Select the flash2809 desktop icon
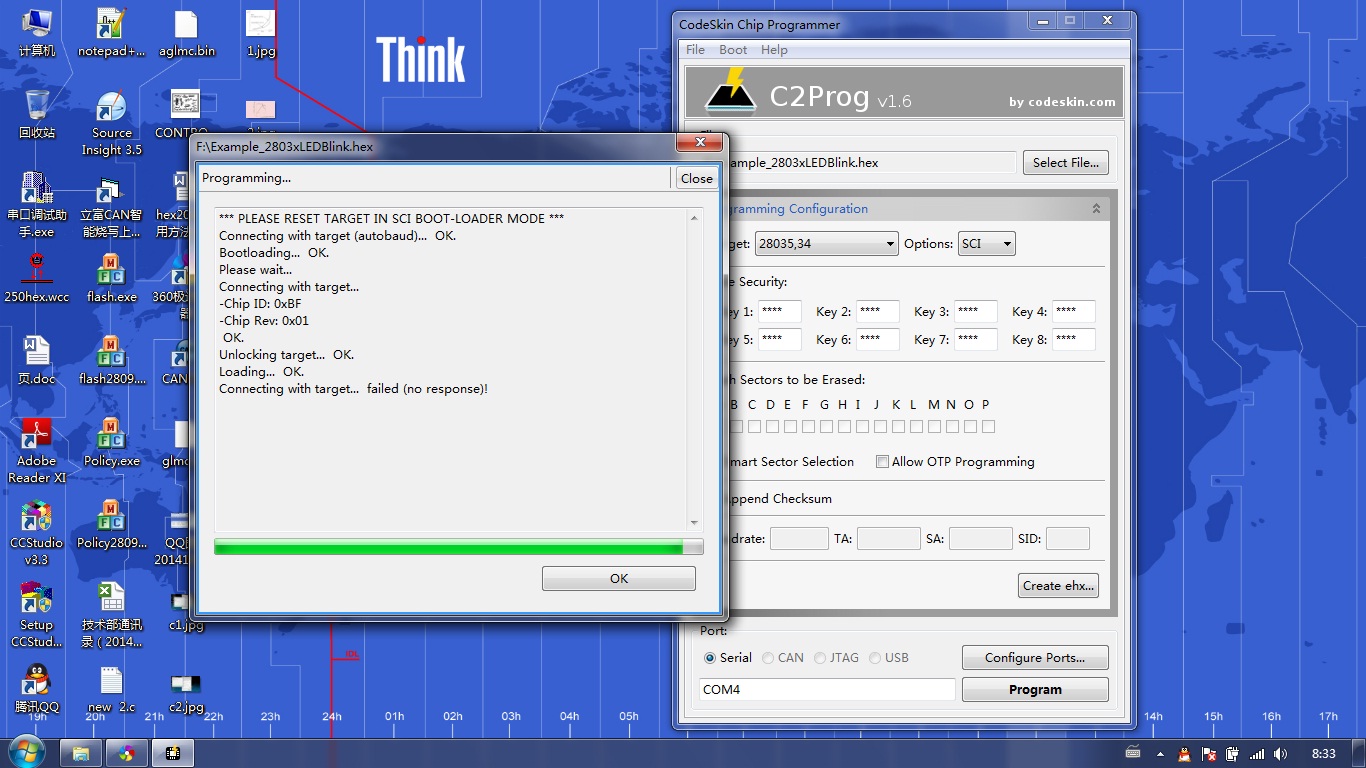Image resolution: width=1366 pixels, height=768 pixels. 111,360
